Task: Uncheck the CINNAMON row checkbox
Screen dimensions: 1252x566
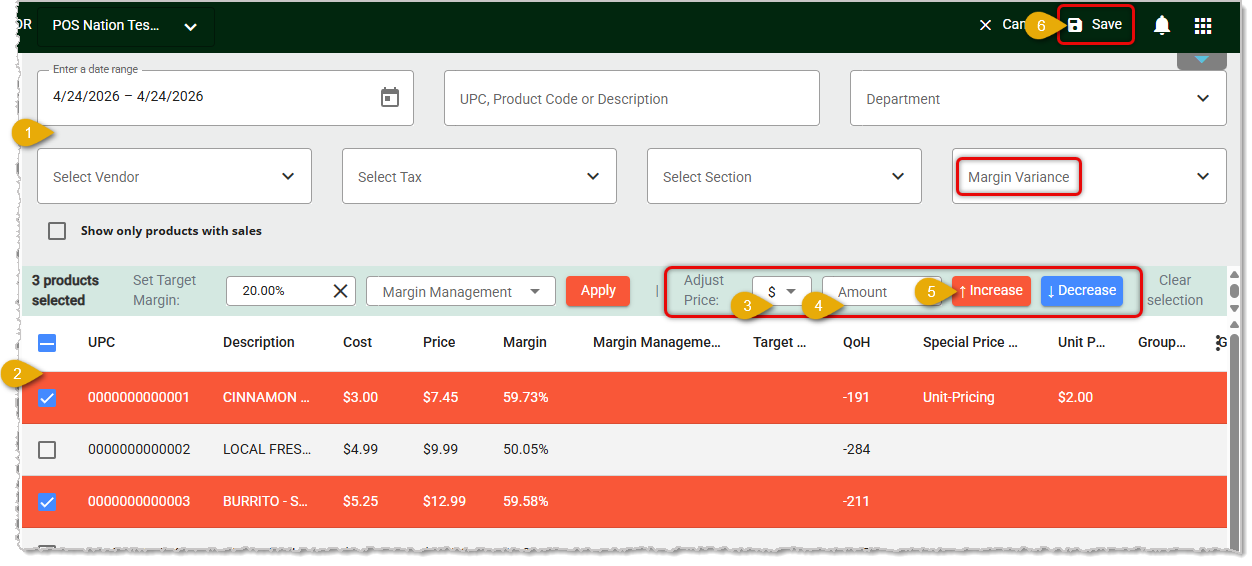Action: click(47, 398)
